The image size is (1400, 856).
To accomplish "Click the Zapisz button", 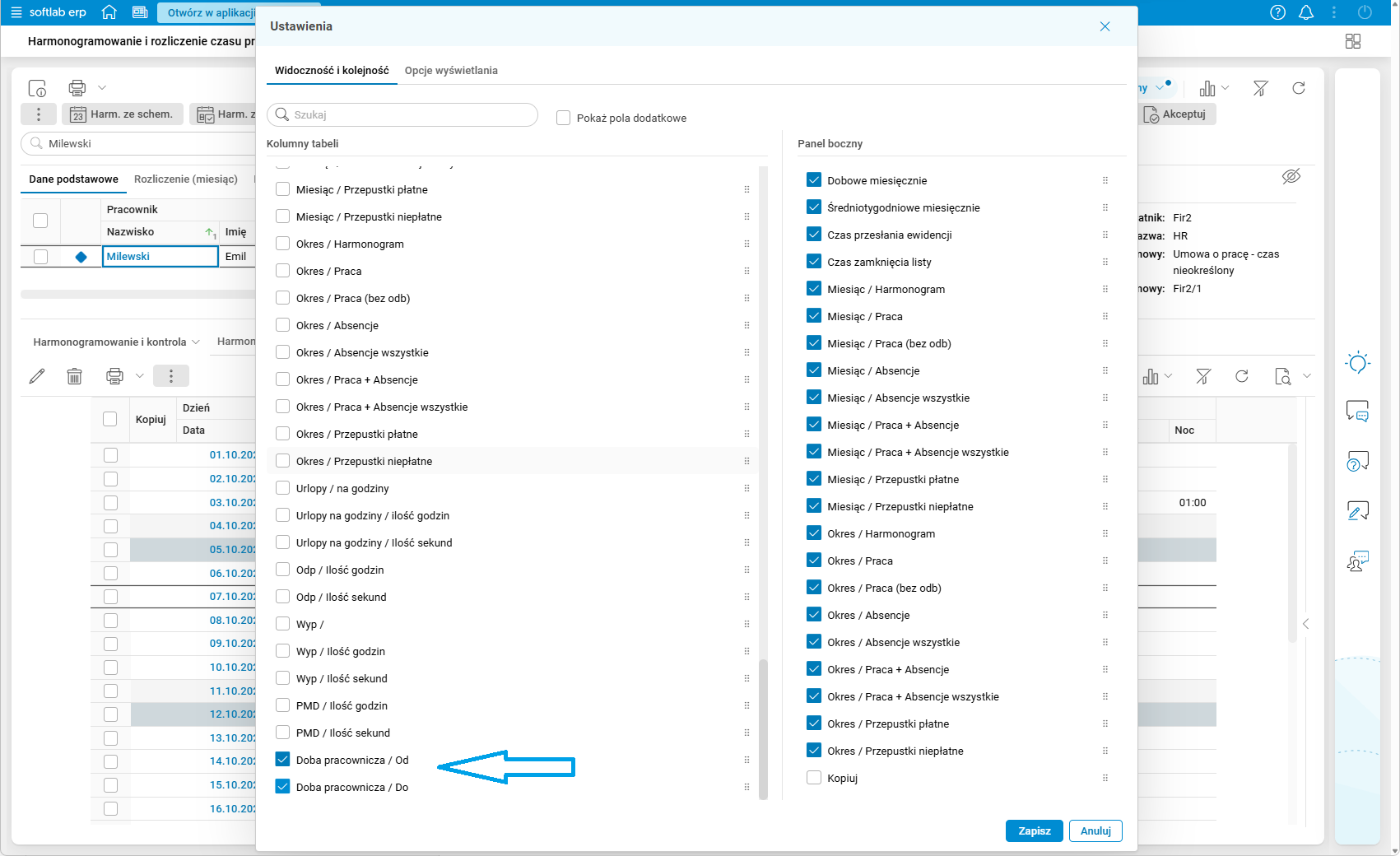I will tap(1034, 831).
